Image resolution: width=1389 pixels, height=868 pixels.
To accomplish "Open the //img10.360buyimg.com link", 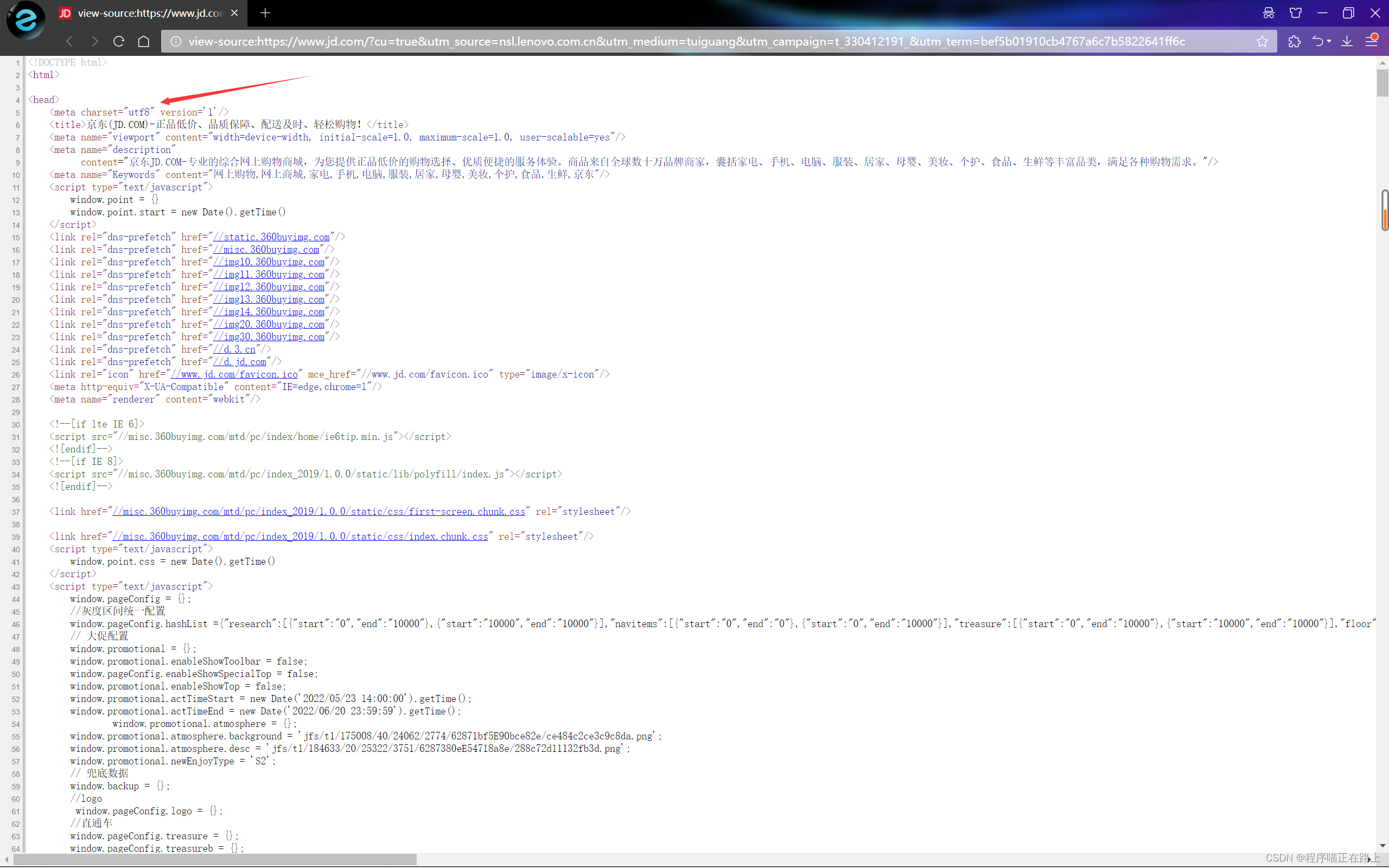I will pyautogui.click(x=269, y=263).
